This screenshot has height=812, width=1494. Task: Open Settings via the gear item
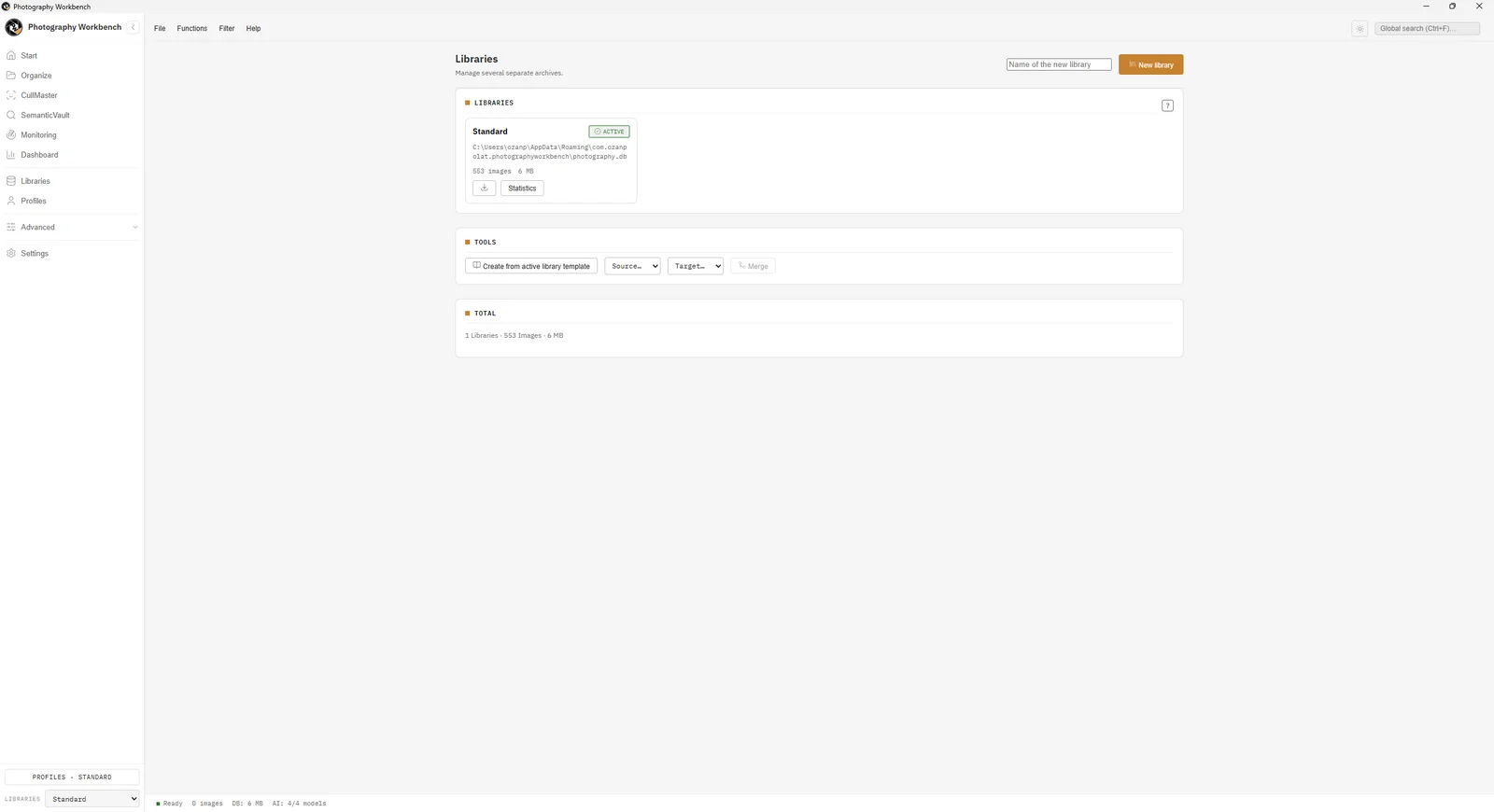tap(72, 254)
